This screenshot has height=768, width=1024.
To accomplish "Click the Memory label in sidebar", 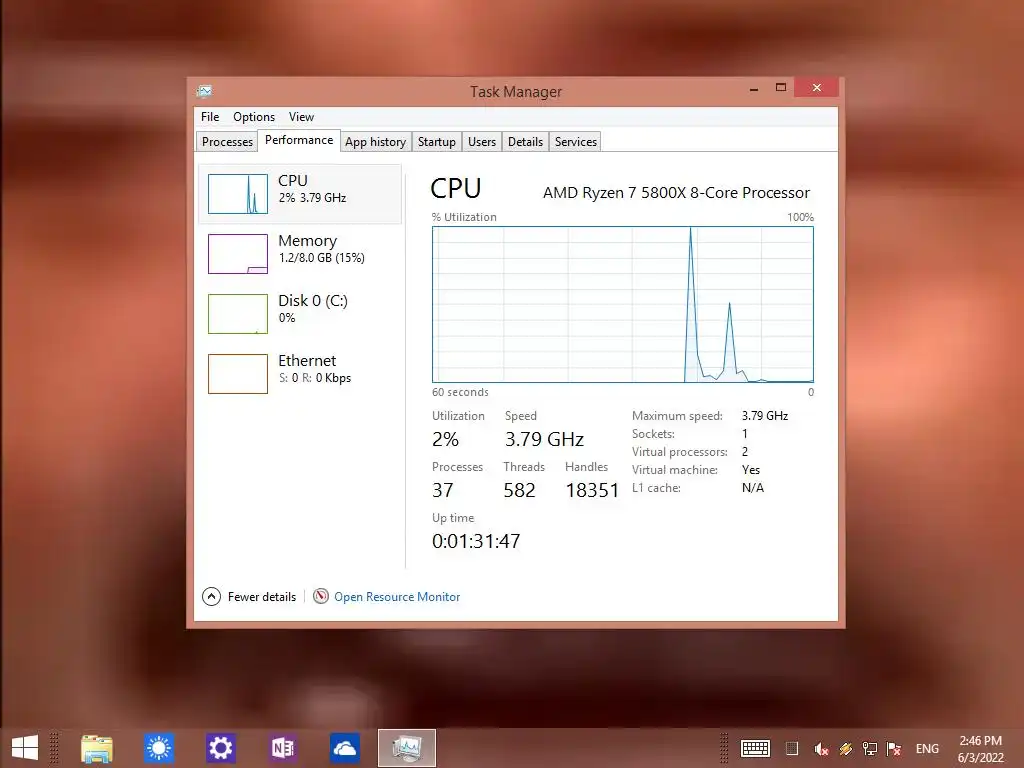I will 308,241.
